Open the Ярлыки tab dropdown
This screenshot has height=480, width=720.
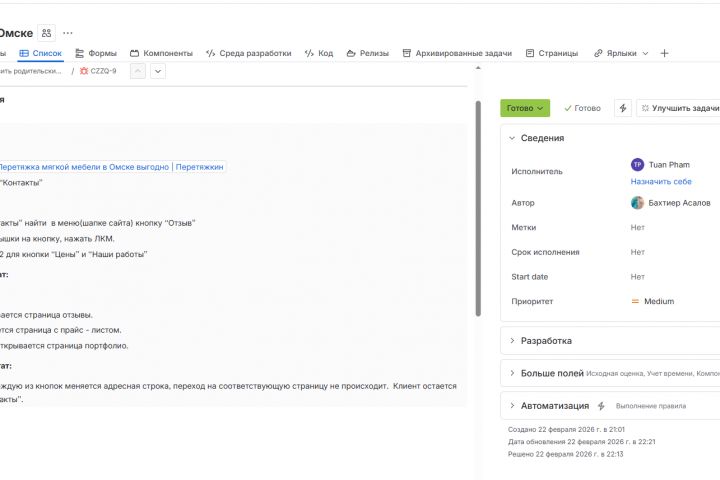pyautogui.click(x=645, y=53)
